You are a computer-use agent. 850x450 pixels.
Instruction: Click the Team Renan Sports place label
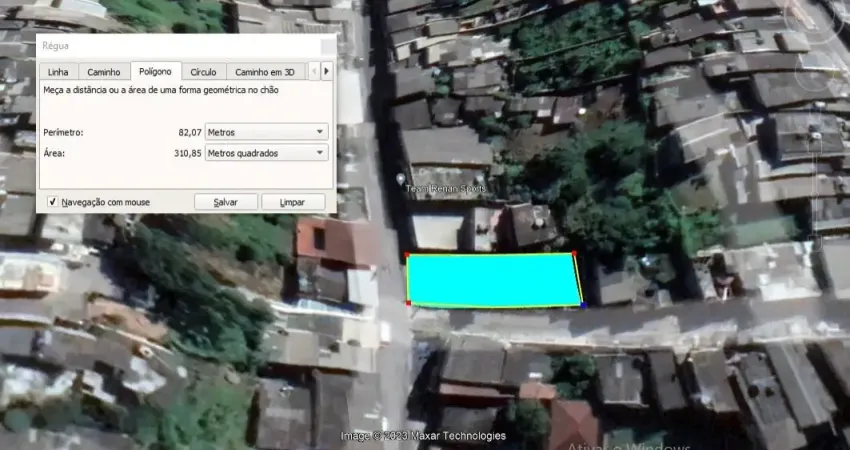(x=446, y=189)
